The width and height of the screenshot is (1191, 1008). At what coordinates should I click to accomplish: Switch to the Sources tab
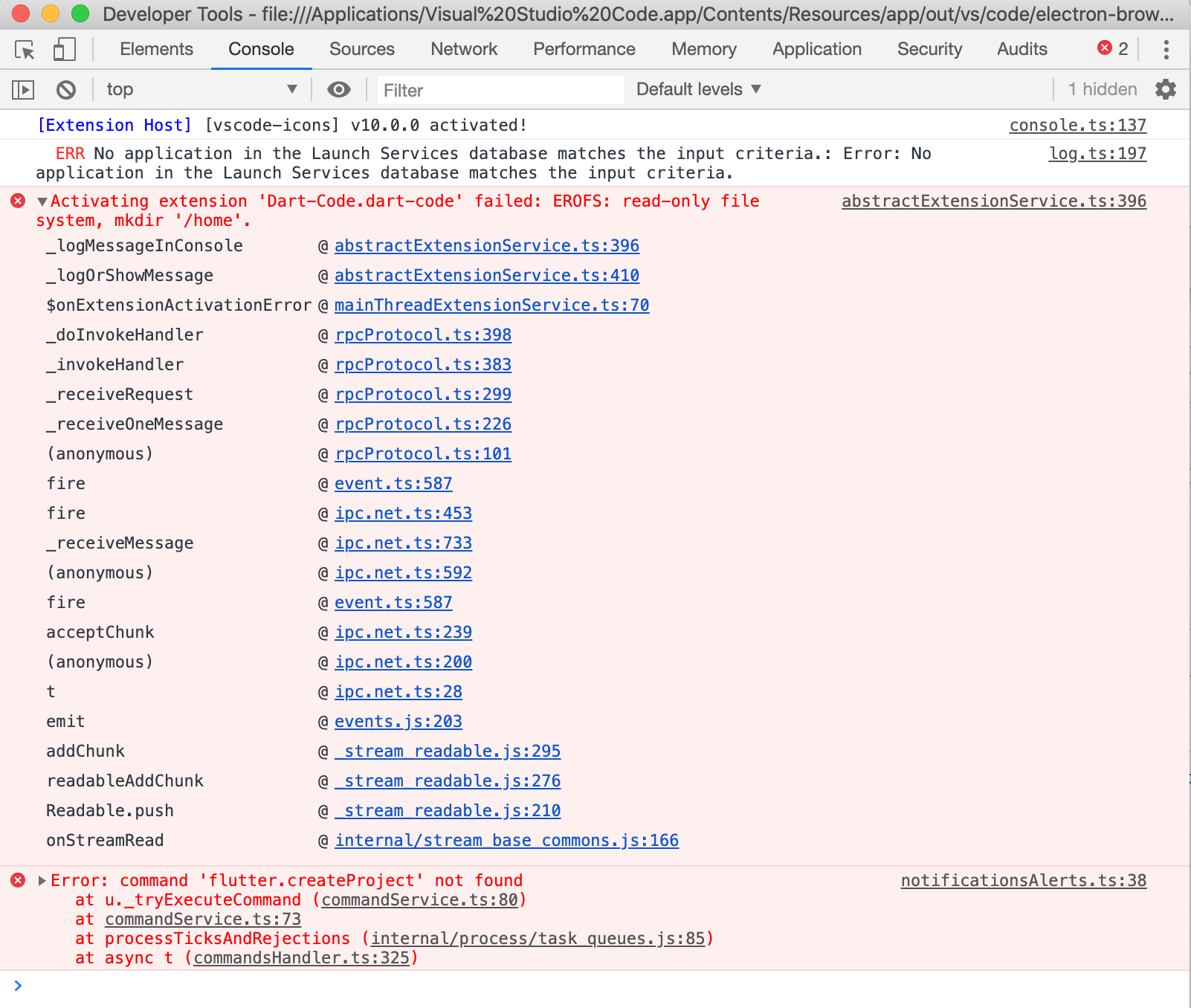[x=362, y=49]
